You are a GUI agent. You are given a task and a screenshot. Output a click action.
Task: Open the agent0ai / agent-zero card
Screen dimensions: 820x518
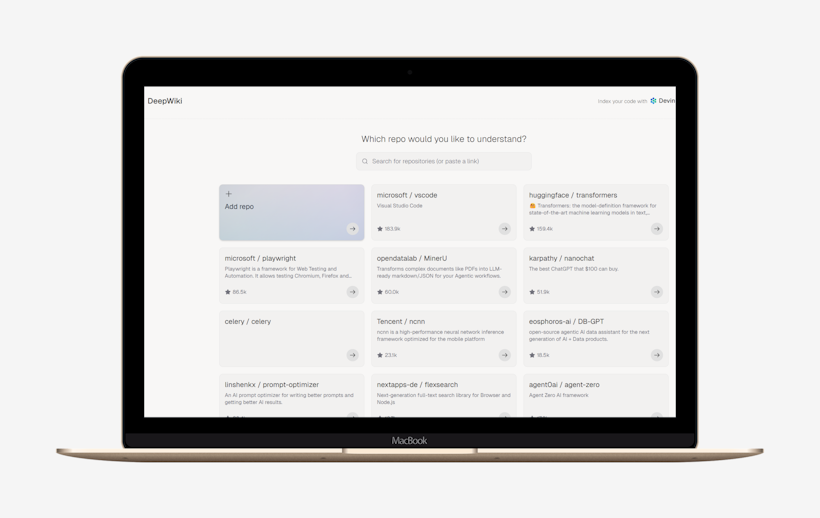click(596, 395)
